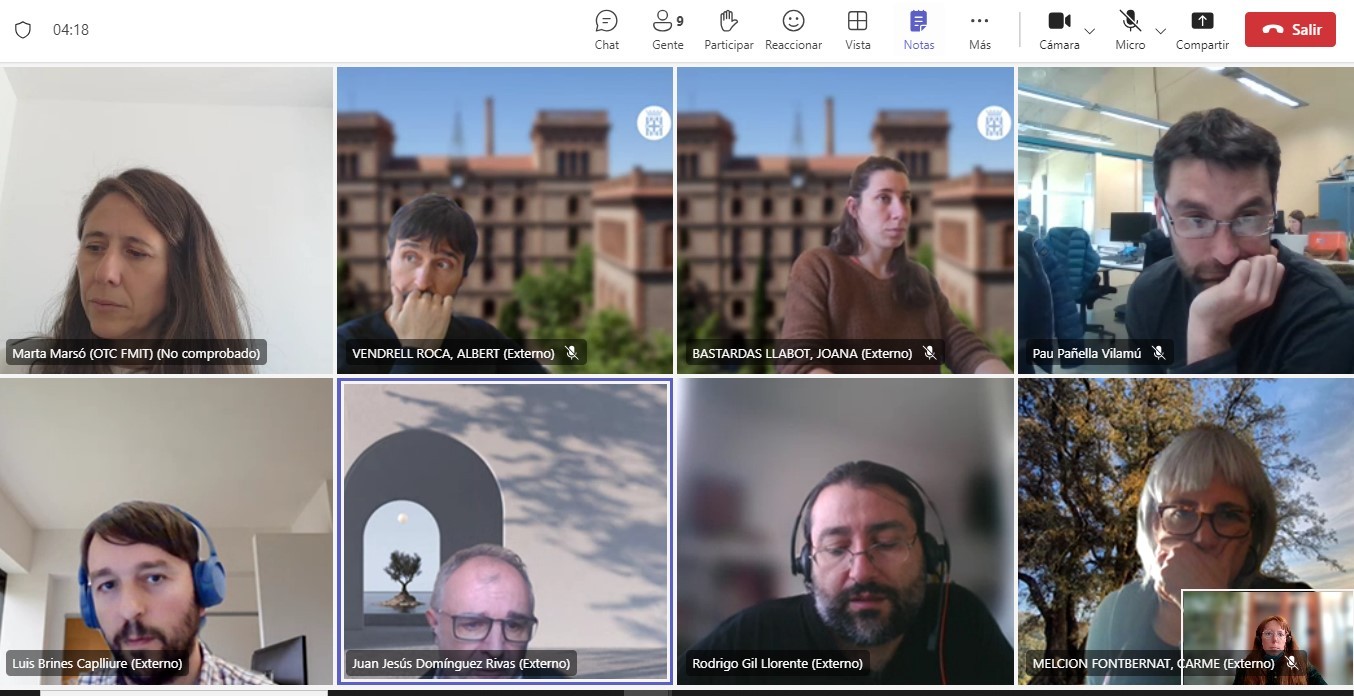Leave the meeting with Salir
The width and height of the screenshot is (1354, 696).
point(1290,30)
